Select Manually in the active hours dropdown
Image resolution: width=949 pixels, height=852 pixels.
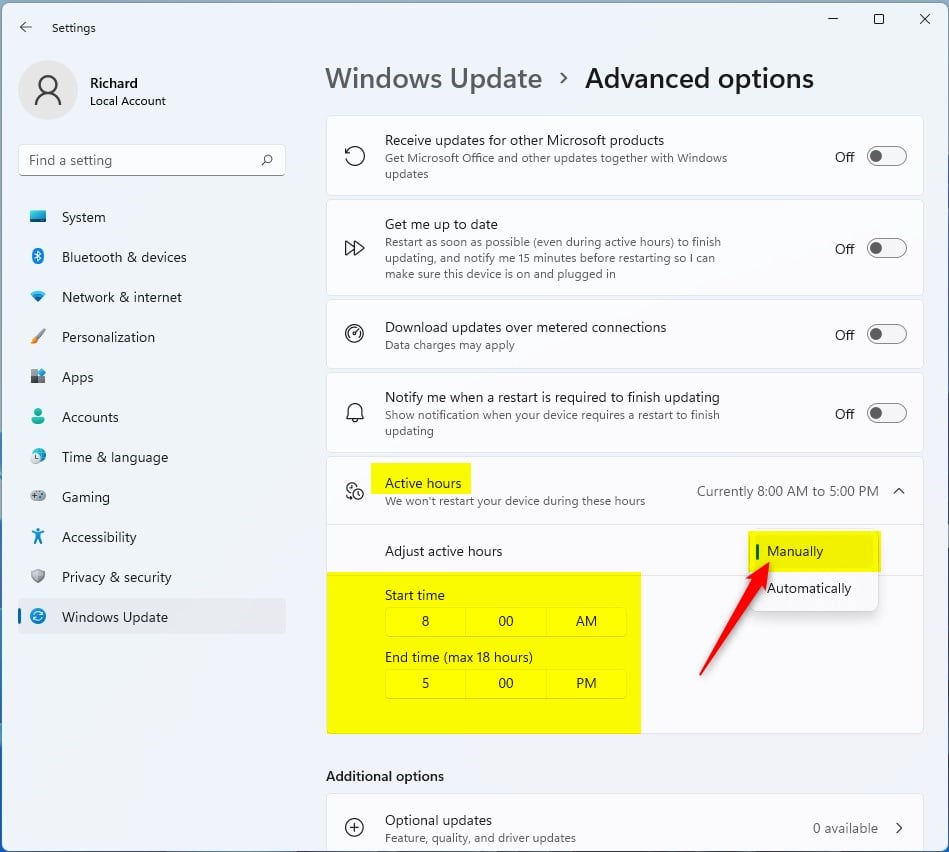(x=814, y=551)
